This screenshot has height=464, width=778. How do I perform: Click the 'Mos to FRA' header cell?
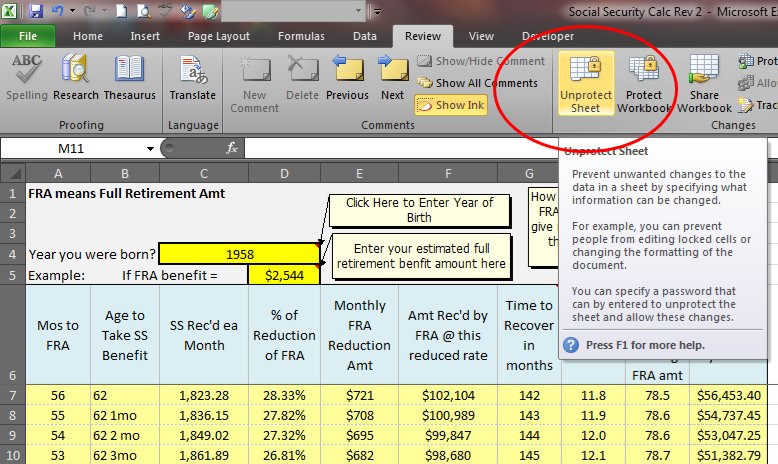coord(58,335)
